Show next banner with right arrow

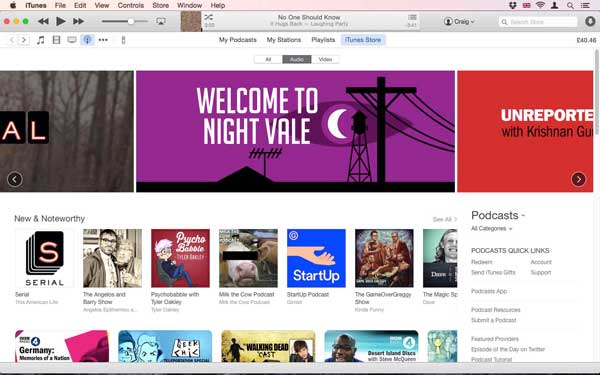click(x=578, y=179)
